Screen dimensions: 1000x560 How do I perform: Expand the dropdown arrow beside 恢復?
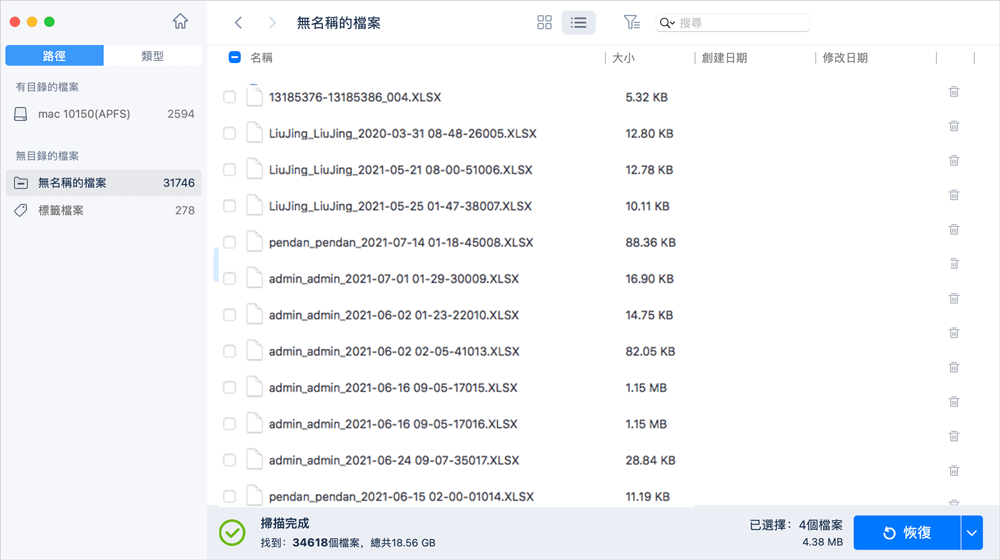[972, 533]
